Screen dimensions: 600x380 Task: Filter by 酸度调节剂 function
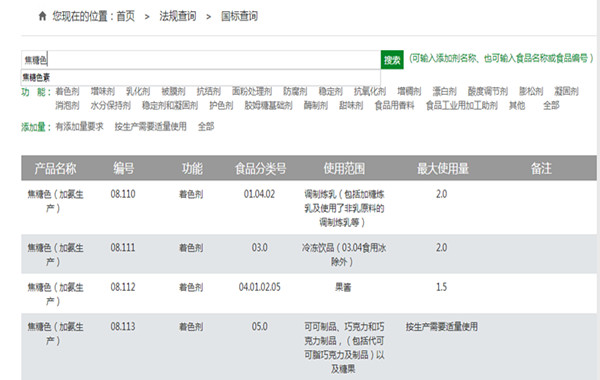pos(488,91)
